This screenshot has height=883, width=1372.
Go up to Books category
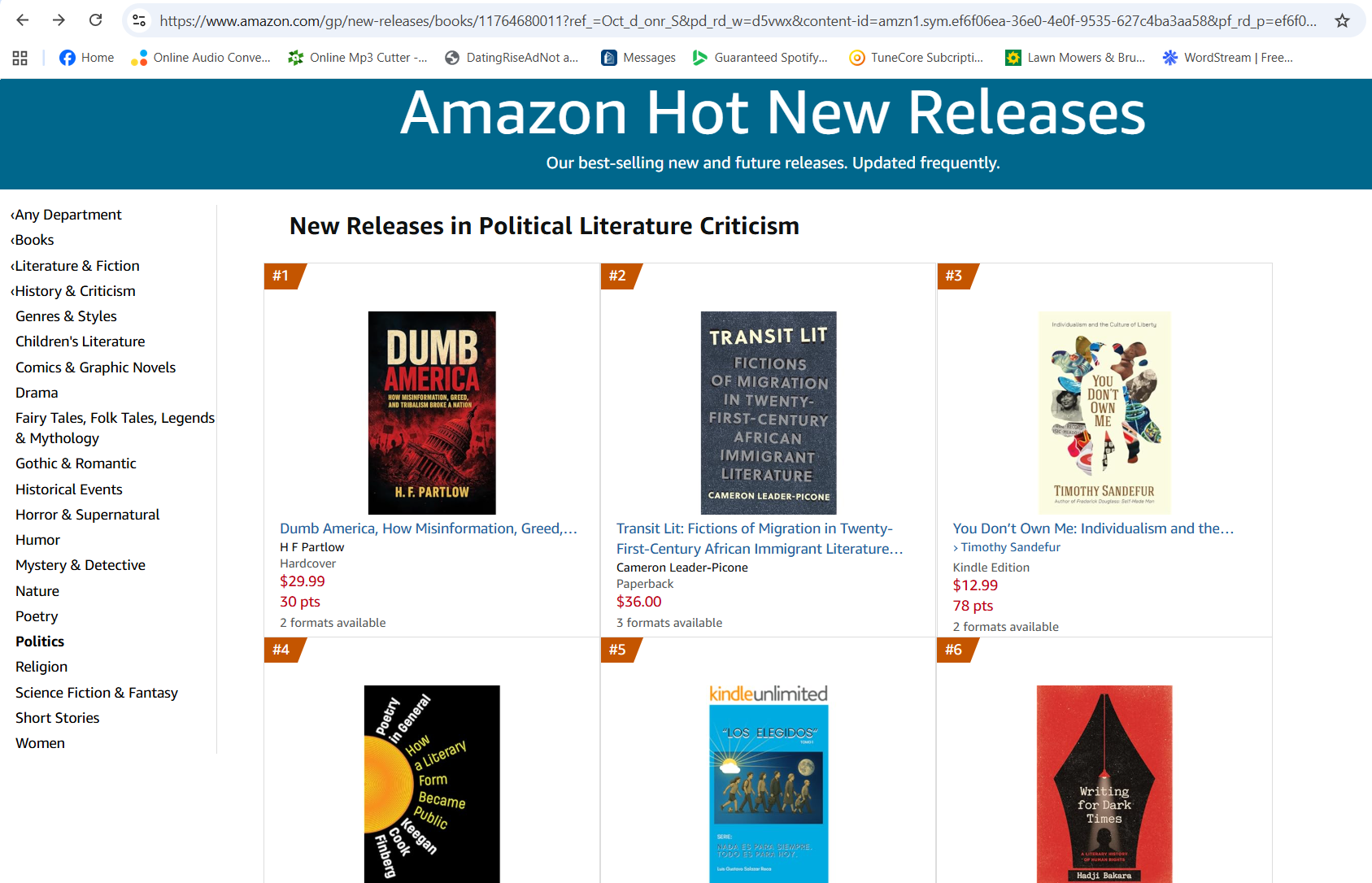(32, 240)
